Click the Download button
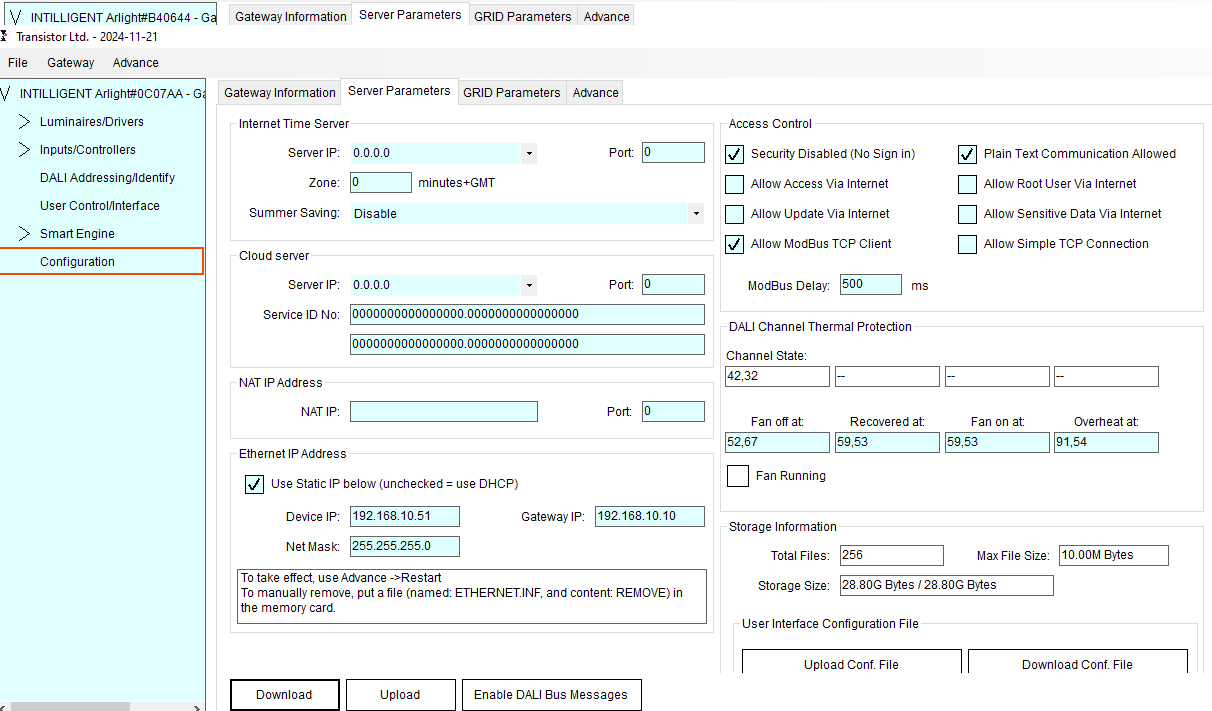The width and height of the screenshot is (1212, 711). (x=284, y=695)
